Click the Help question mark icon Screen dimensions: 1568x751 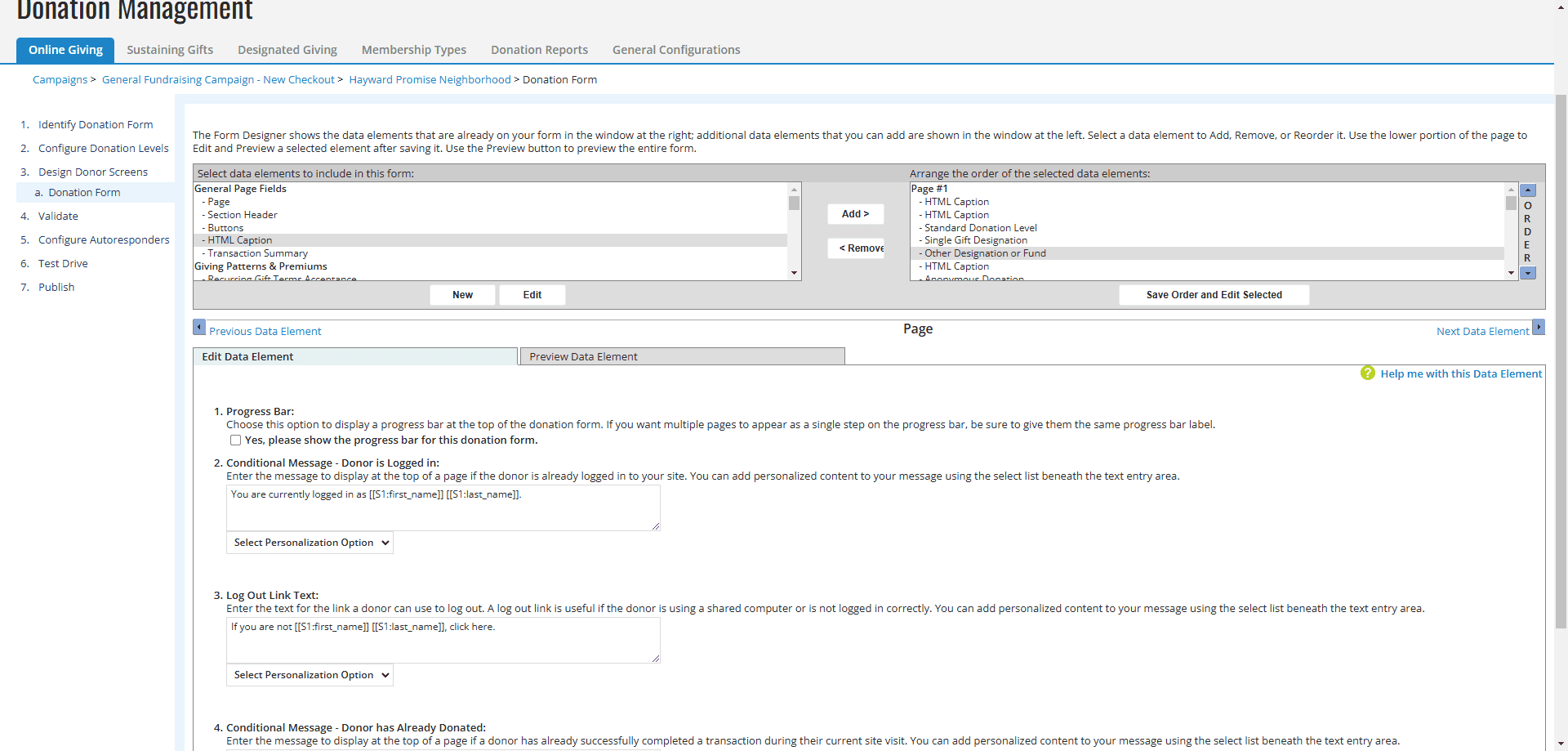point(1368,373)
